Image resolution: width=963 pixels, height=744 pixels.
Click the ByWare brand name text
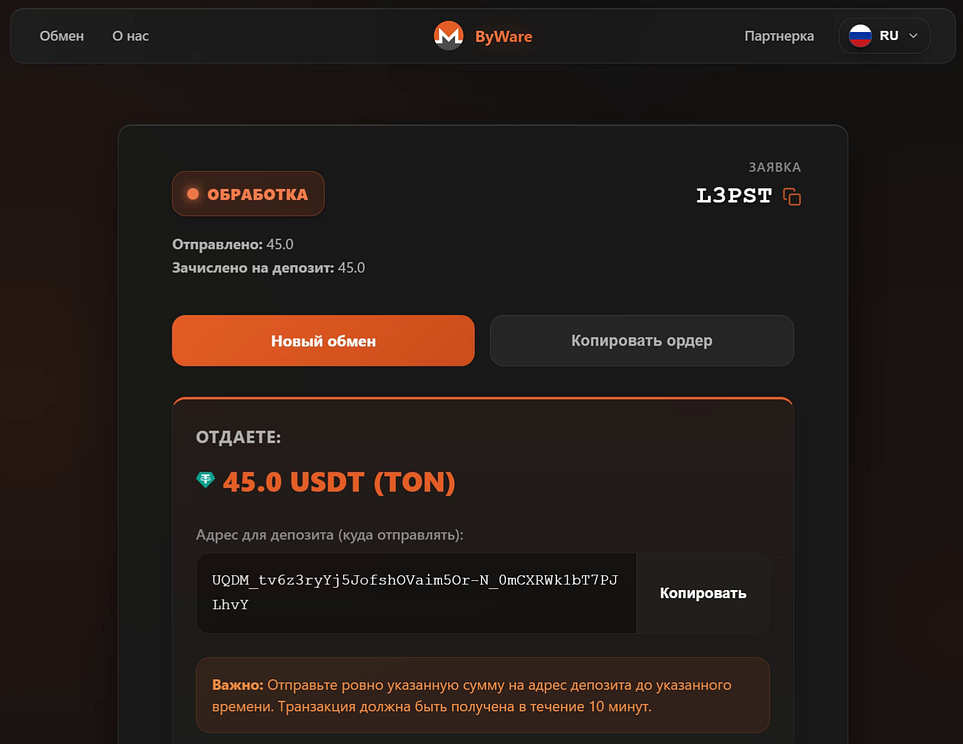point(503,37)
